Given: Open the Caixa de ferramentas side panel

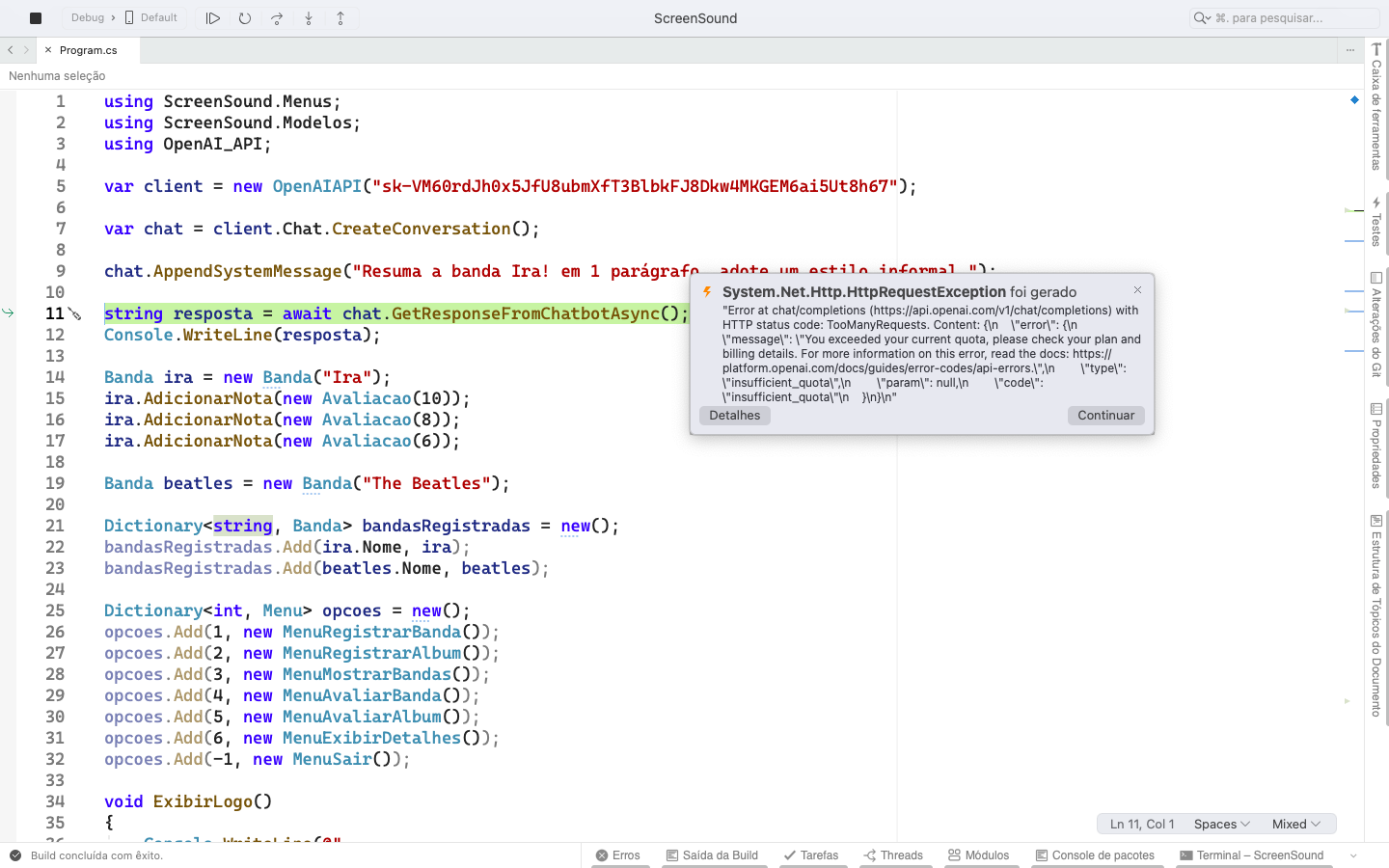Looking at the screenshot, I should click(x=1376, y=107).
